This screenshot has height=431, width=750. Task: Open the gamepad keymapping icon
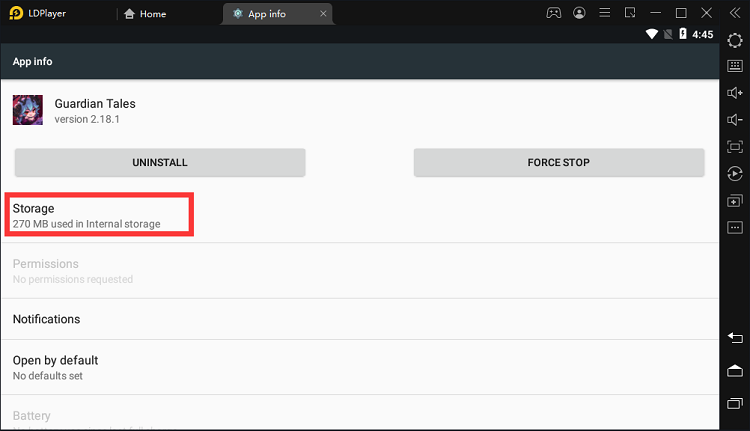click(554, 13)
